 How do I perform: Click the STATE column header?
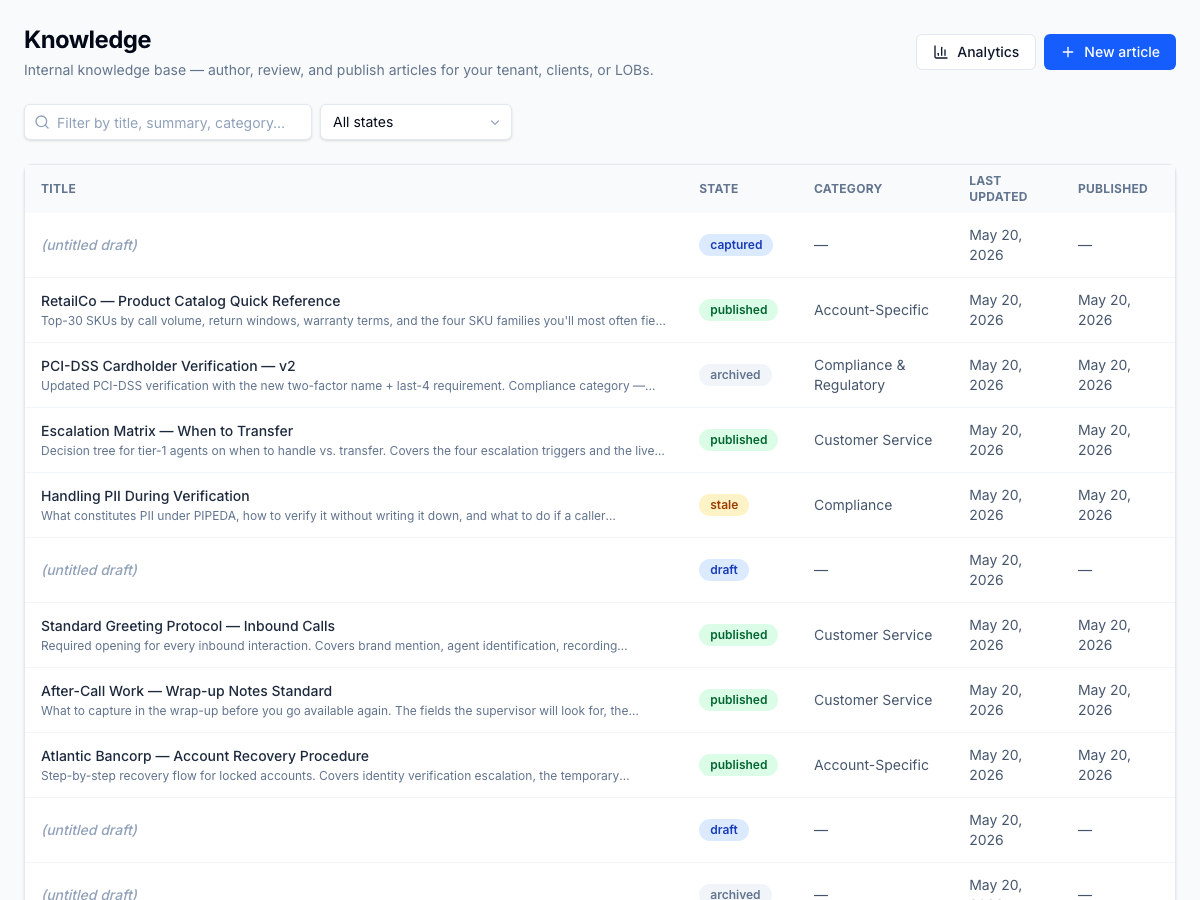point(718,189)
